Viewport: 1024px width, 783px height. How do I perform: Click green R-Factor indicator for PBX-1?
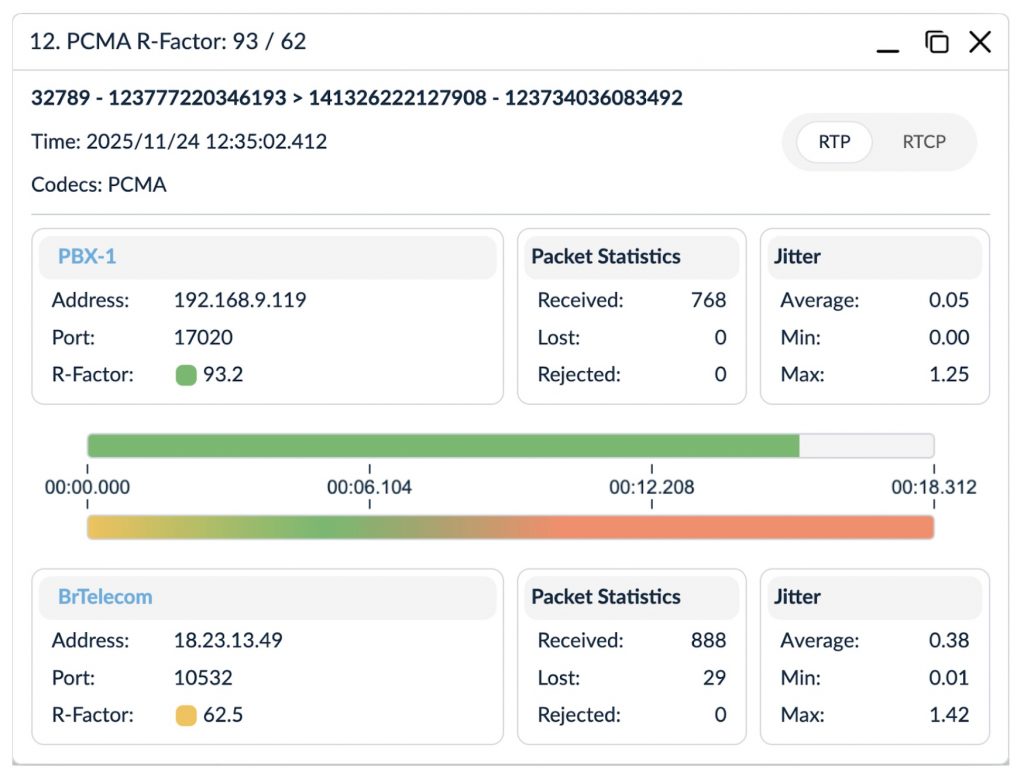[186, 375]
